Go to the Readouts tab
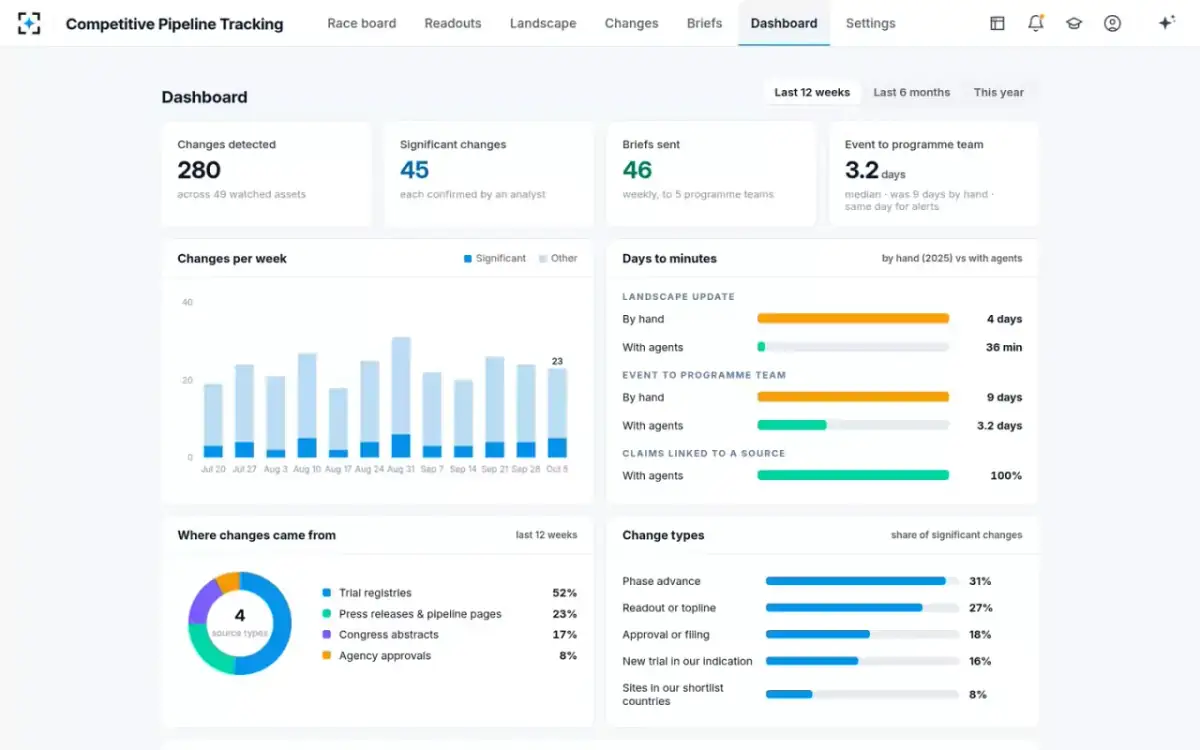This screenshot has width=1200, height=750. (453, 23)
